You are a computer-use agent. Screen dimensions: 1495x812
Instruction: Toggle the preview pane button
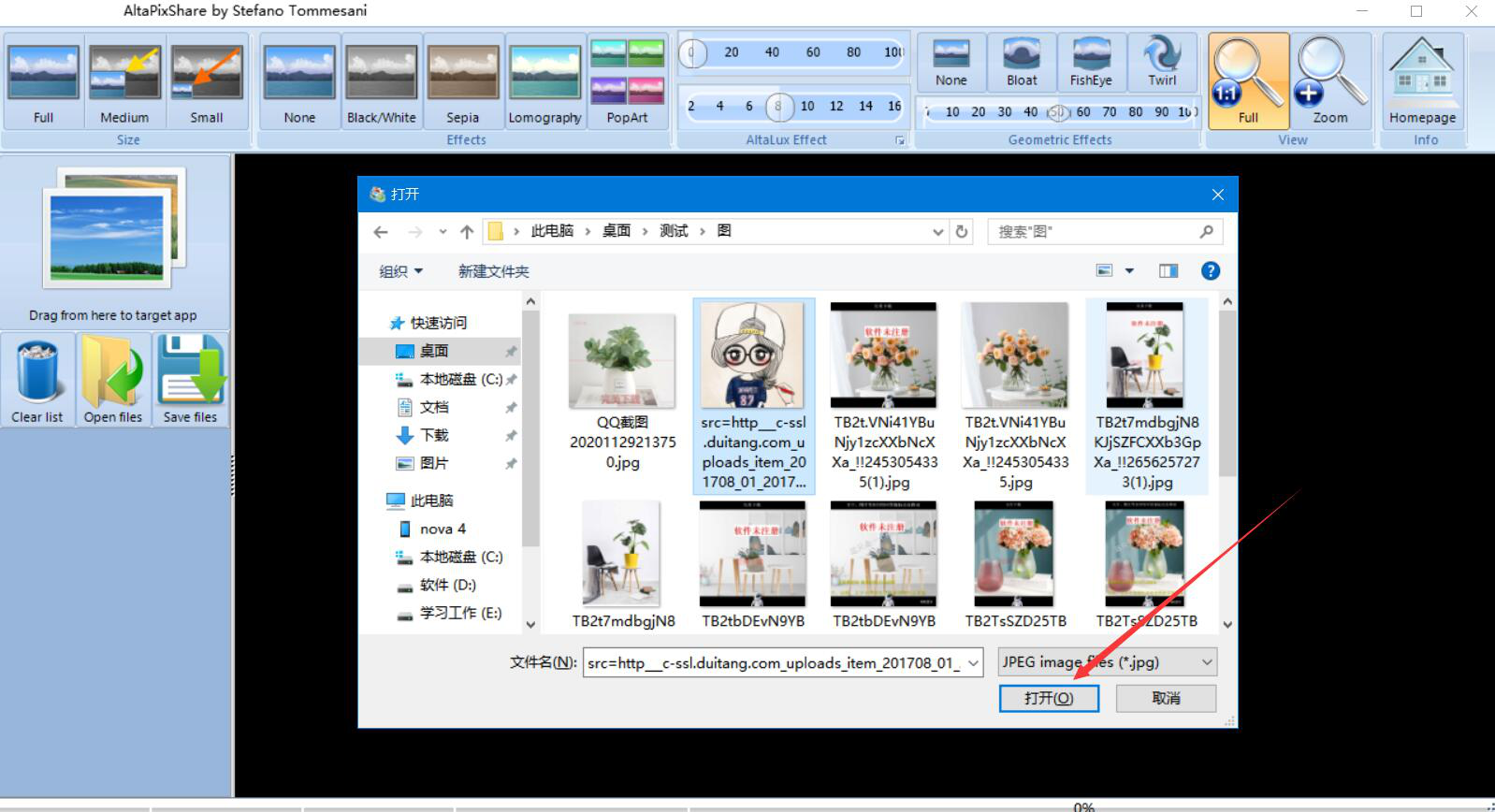point(1168,271)
